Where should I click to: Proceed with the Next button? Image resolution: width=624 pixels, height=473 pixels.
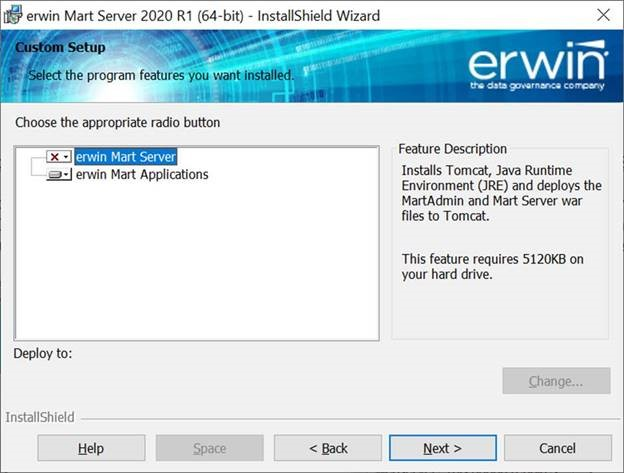pyautogui.click(x=443, y=448)
